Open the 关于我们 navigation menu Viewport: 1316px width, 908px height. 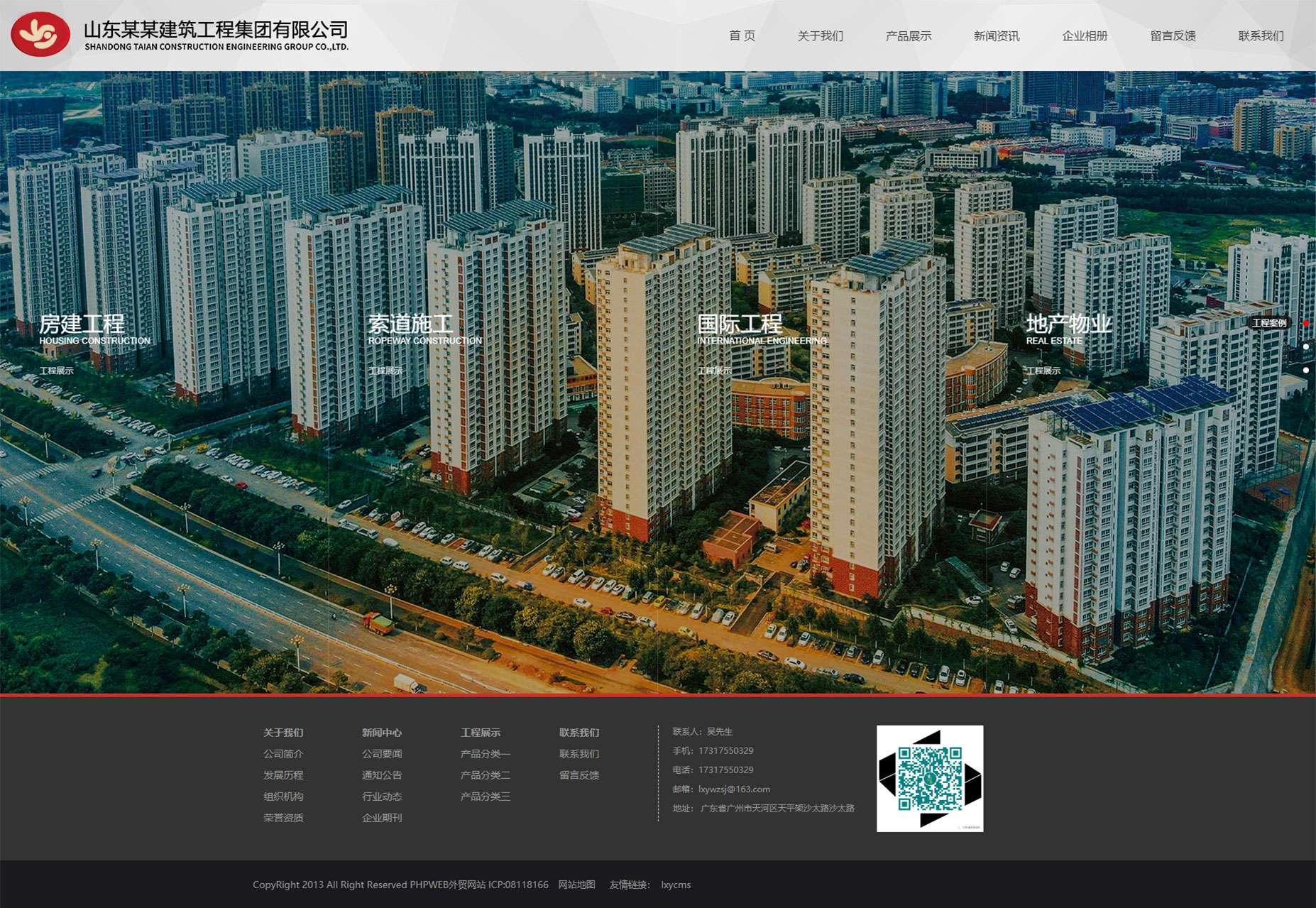coord(820,35)
